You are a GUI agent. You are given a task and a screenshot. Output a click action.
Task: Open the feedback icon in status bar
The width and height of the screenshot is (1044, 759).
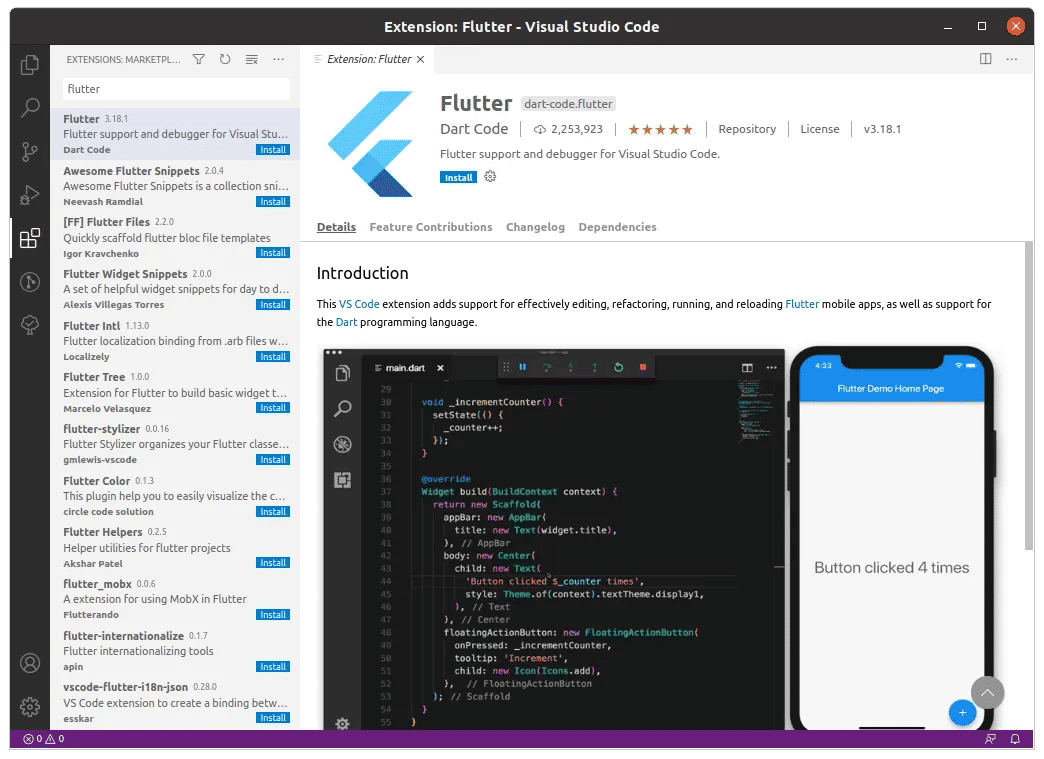(991, 739)
